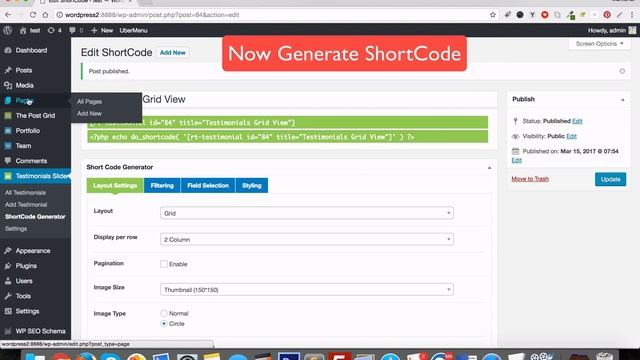Open ShortCode Generator submenu item

click(35, 217)
